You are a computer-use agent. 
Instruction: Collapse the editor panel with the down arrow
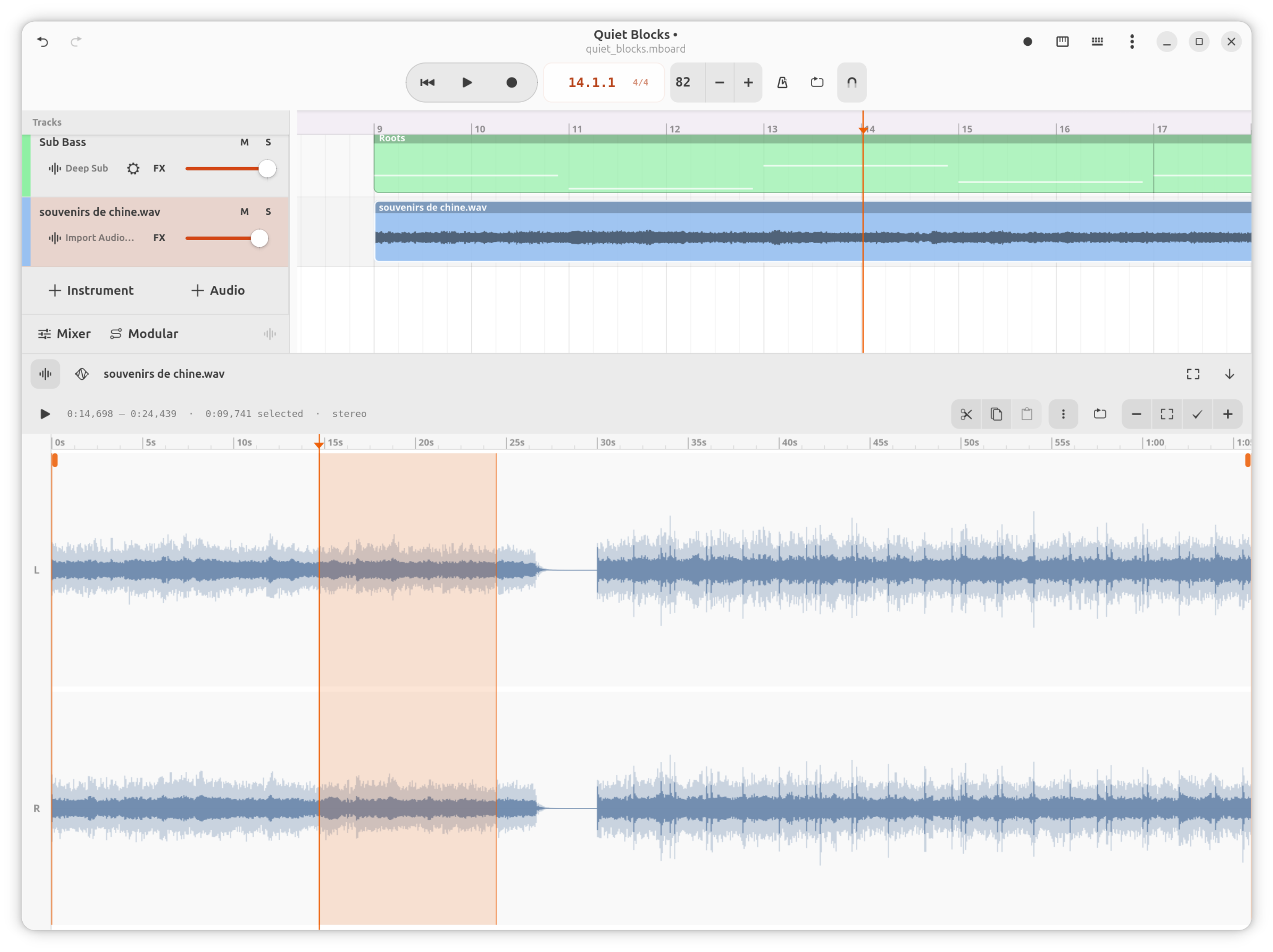[1229, 374]
